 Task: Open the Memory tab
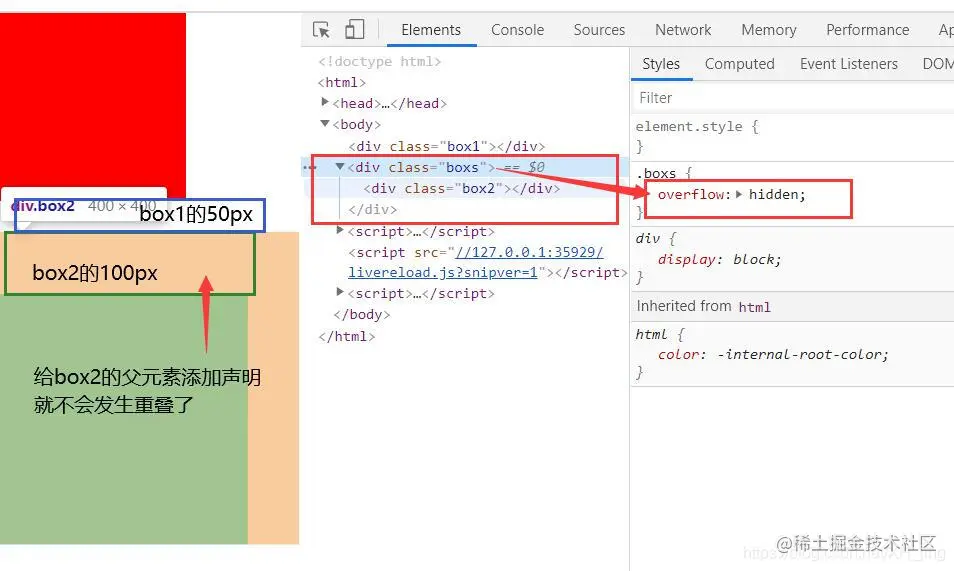768,30
